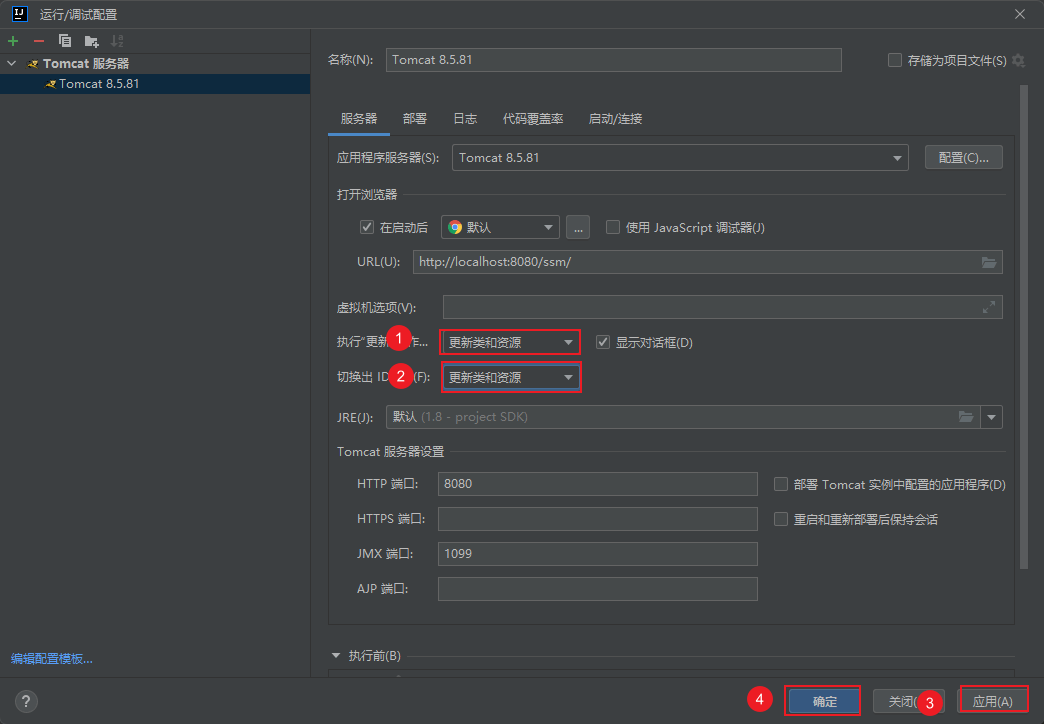The width and height of the screenshot is (1044, 724).
Task: Toggle 显示对话框 checkbox
Action: click(603, 342)
